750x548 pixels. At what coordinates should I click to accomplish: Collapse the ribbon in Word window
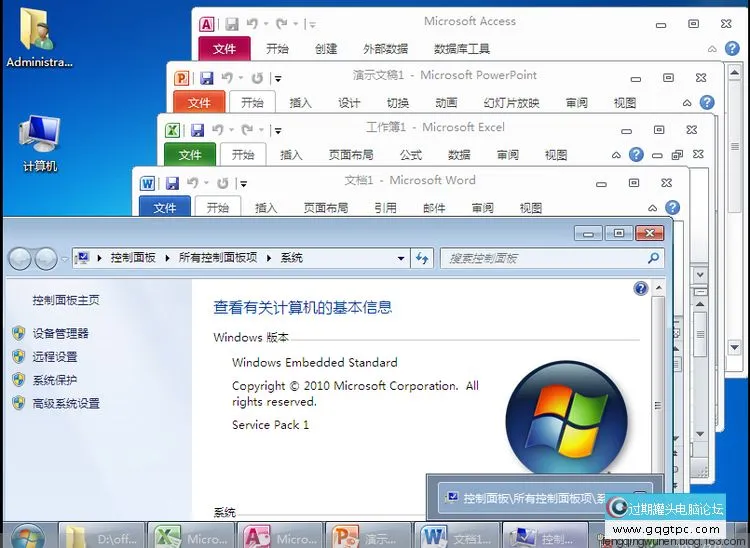[652, 208]
